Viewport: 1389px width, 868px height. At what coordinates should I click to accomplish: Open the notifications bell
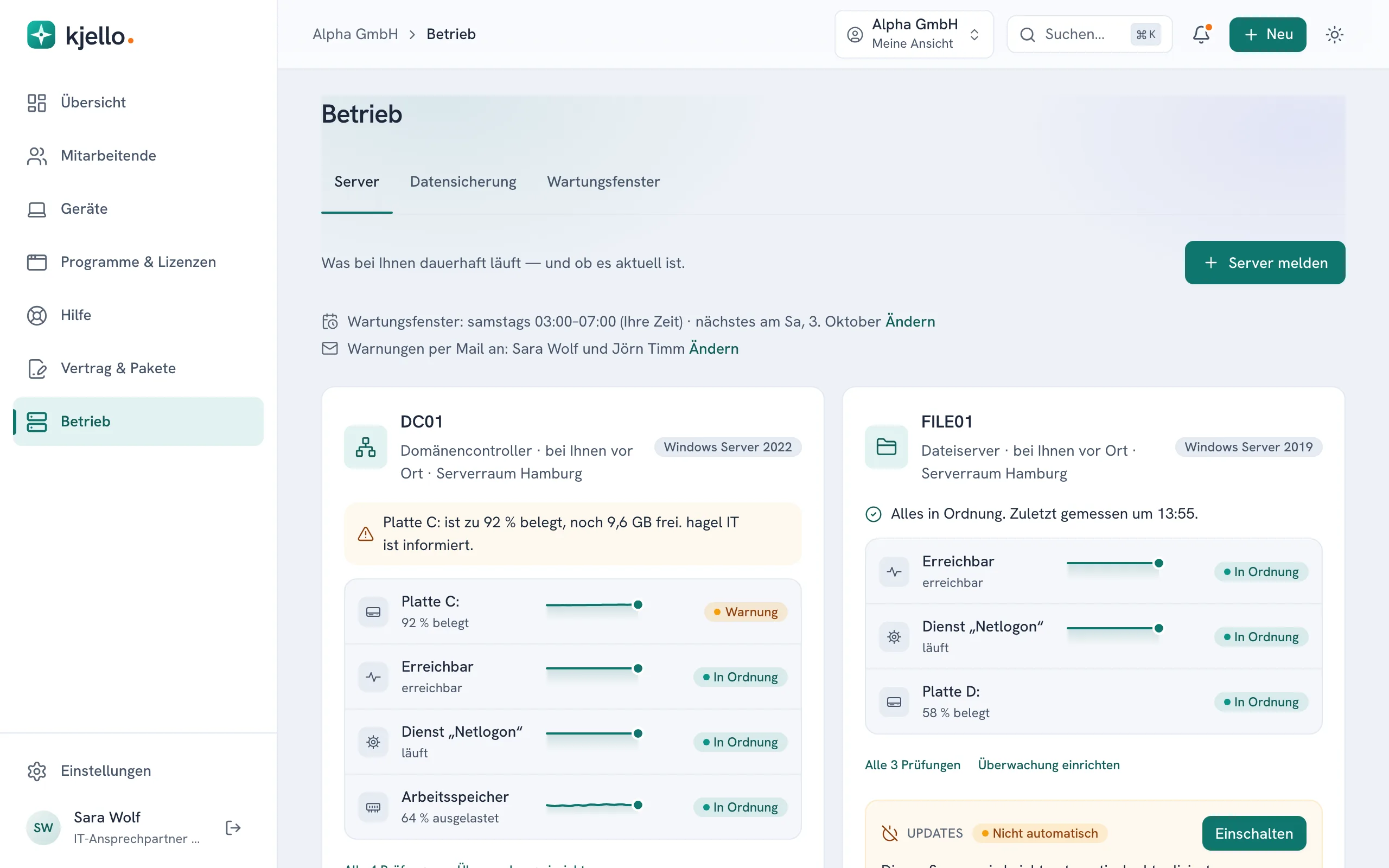point(1201,34)
